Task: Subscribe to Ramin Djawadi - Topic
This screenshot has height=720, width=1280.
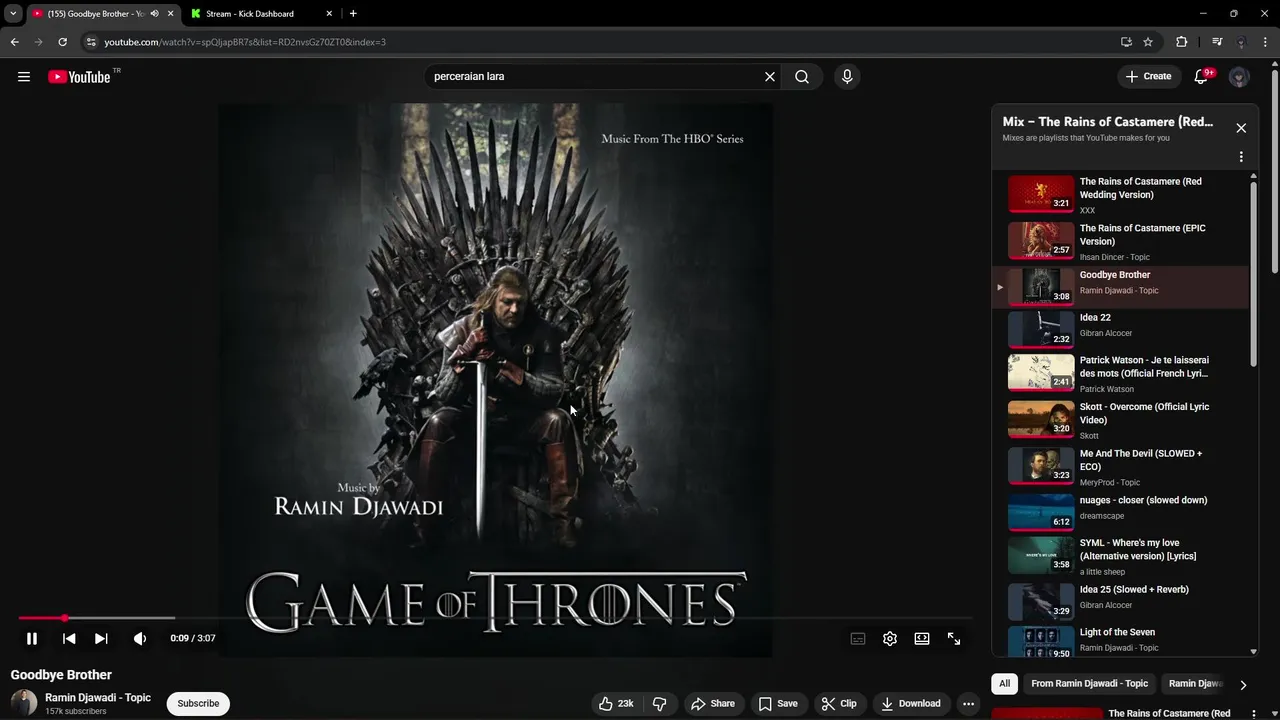Action: [x=198, y=704]
